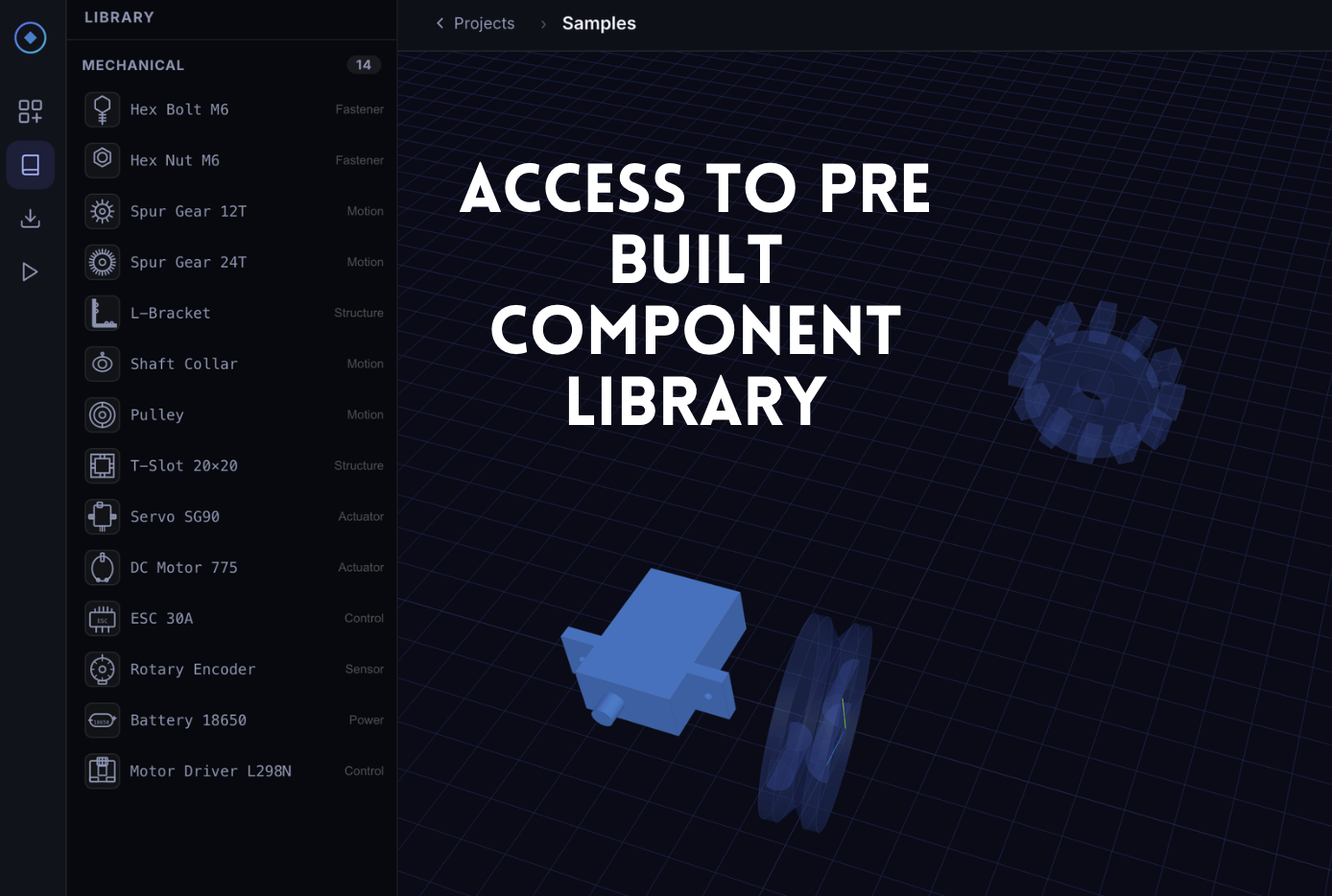Click Structure tag on L-Bracket row
Viewport: 1332px width, 896px height.
[x=359, y=313]
